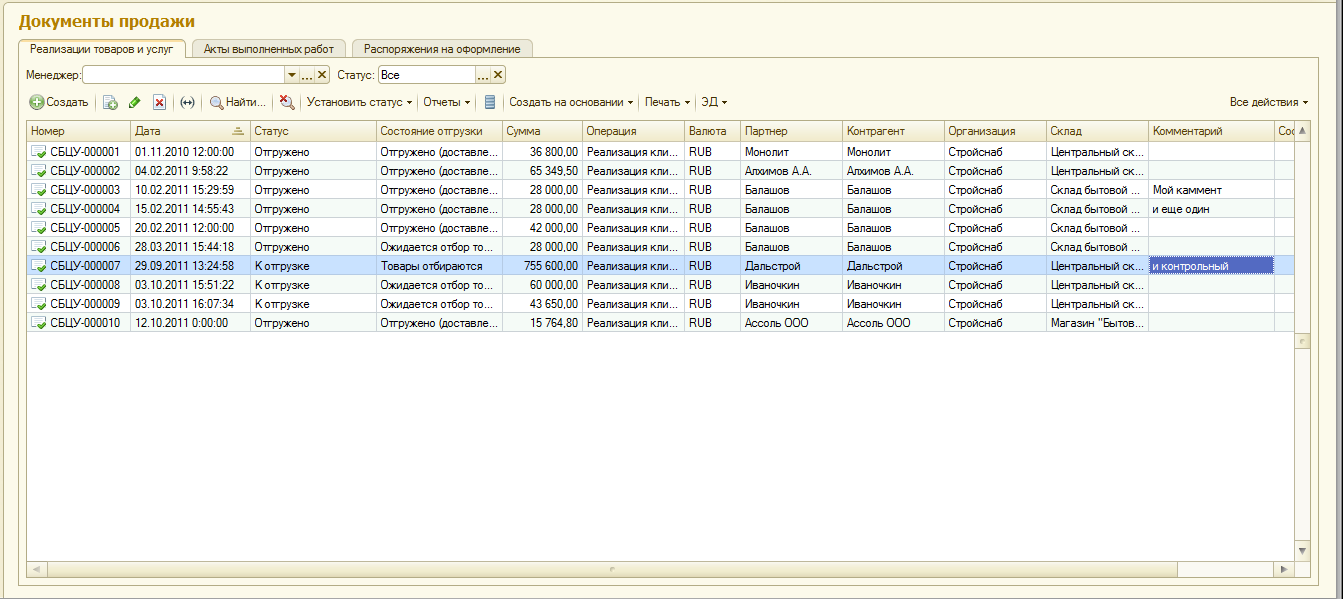Click the amount cell 15 764,80
Image resolution: width=1343 pixels, height=599 pixels.
tap(542, 323)
